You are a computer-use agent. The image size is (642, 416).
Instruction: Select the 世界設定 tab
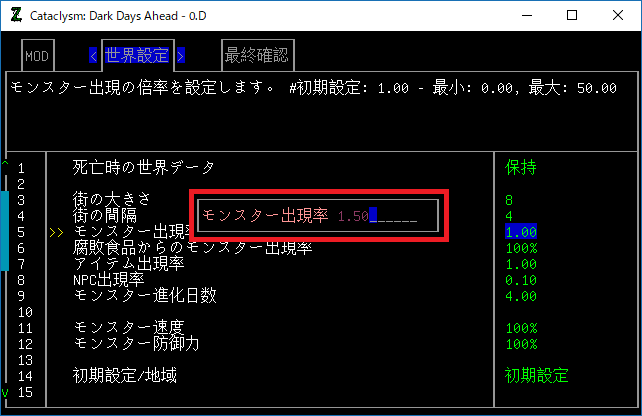(138, 55)
